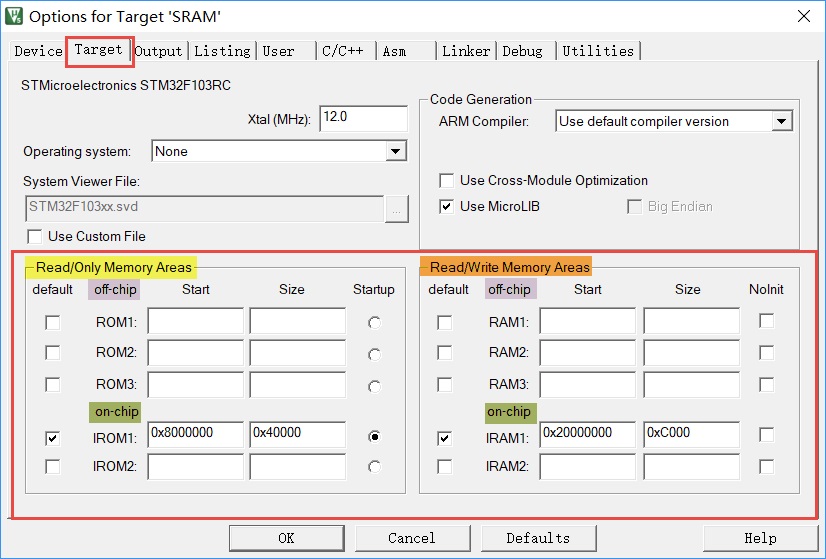The height and width of the screenshot is (559, 826).
Task: Go to the Listing tab
Action: coord(222,51)
